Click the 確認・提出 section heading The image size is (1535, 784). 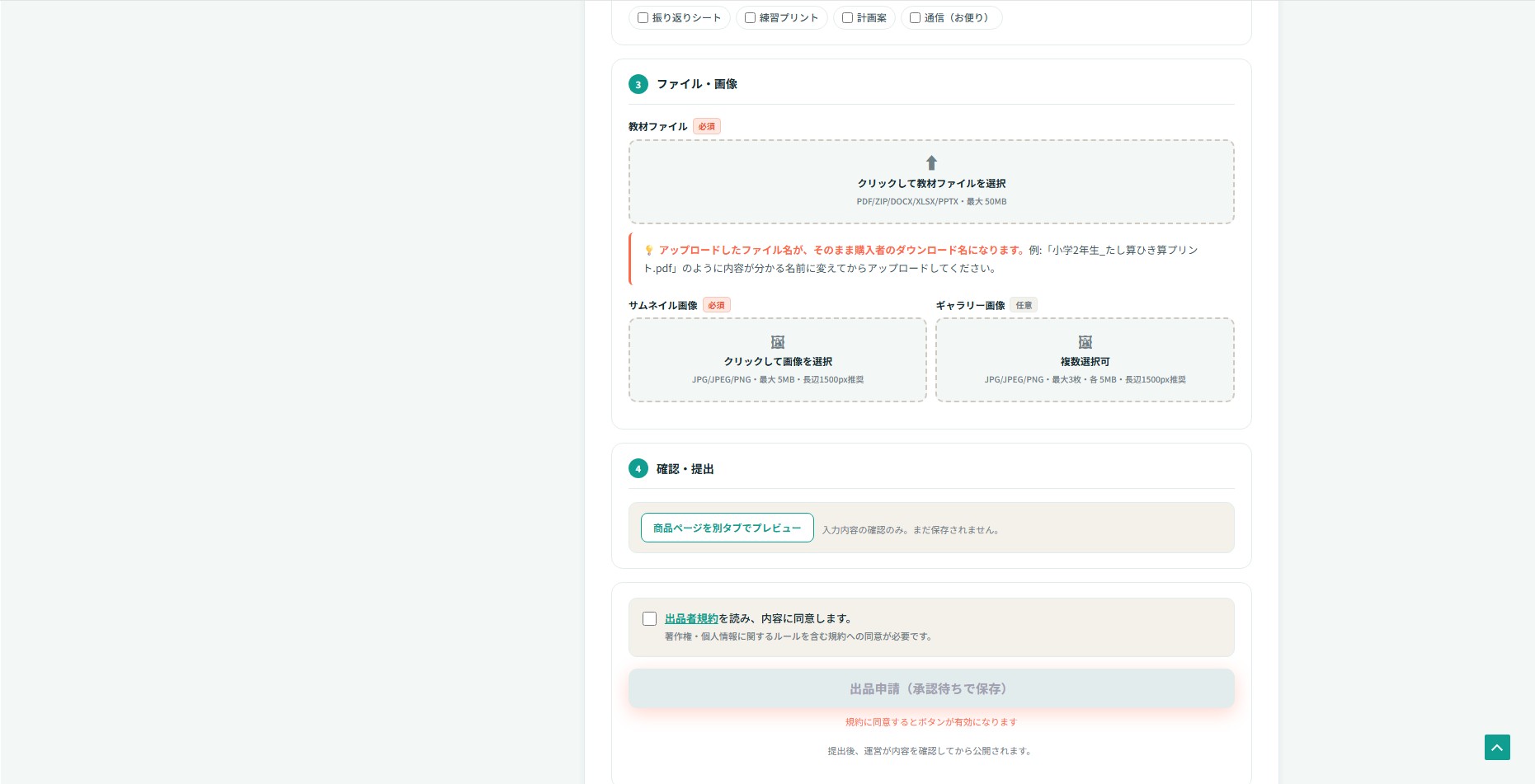pos(685,468)
